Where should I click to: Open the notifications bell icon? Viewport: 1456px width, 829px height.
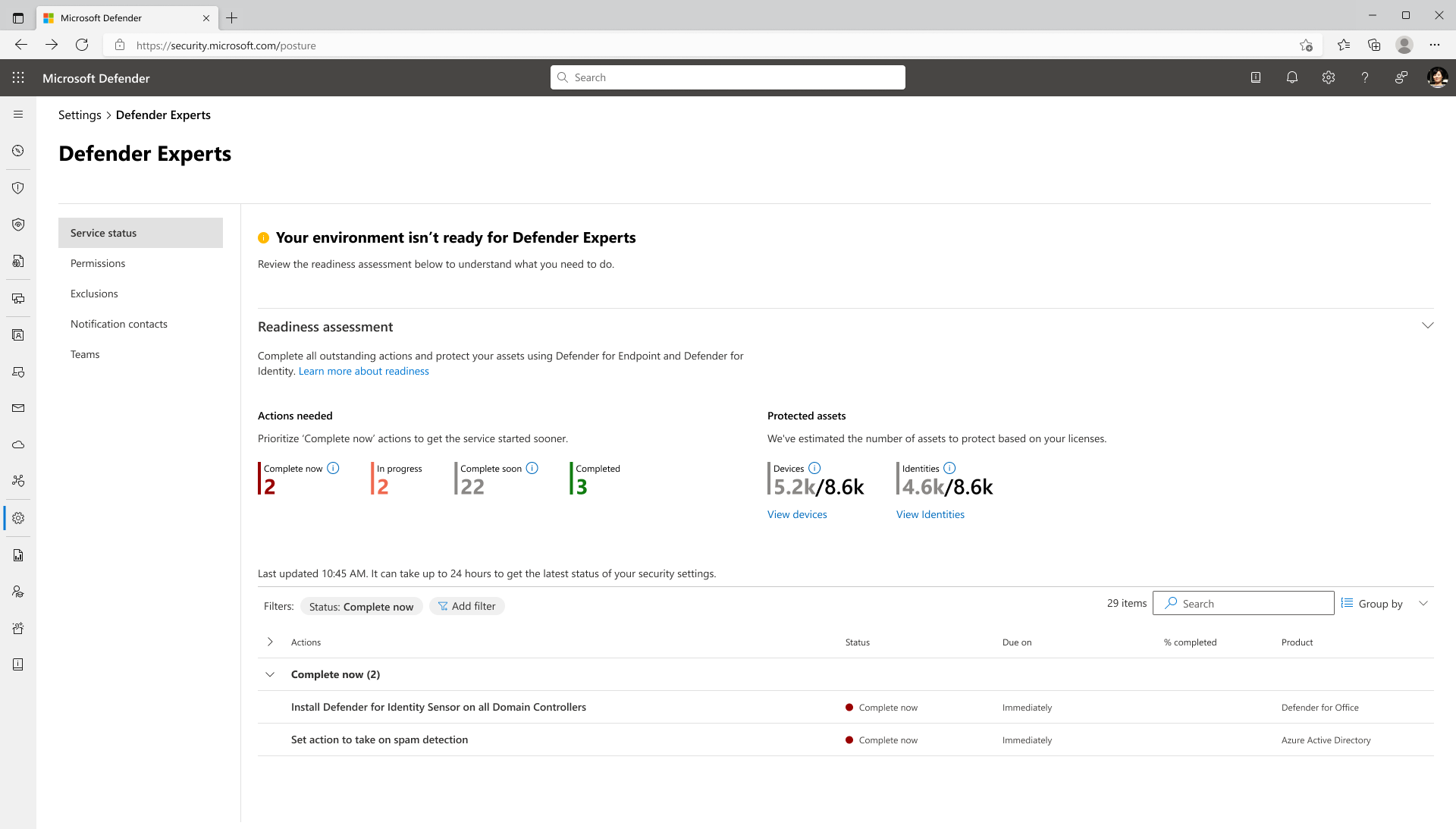point(1292,77)
